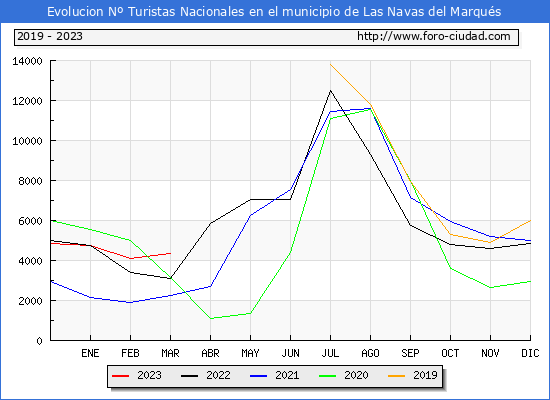
Task: Click the JUN month axis label
Action: click(x=290, y=353)
